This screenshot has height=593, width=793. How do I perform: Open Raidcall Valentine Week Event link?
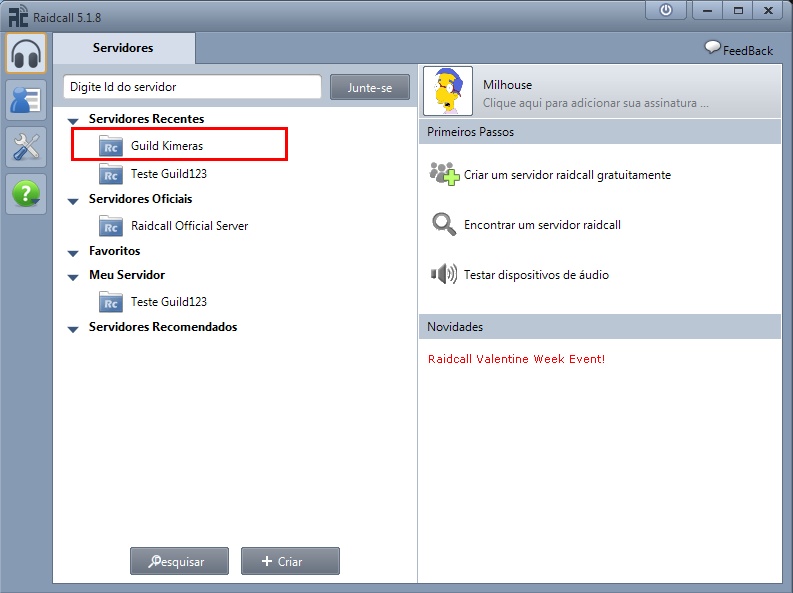click(x=516, y=359)
